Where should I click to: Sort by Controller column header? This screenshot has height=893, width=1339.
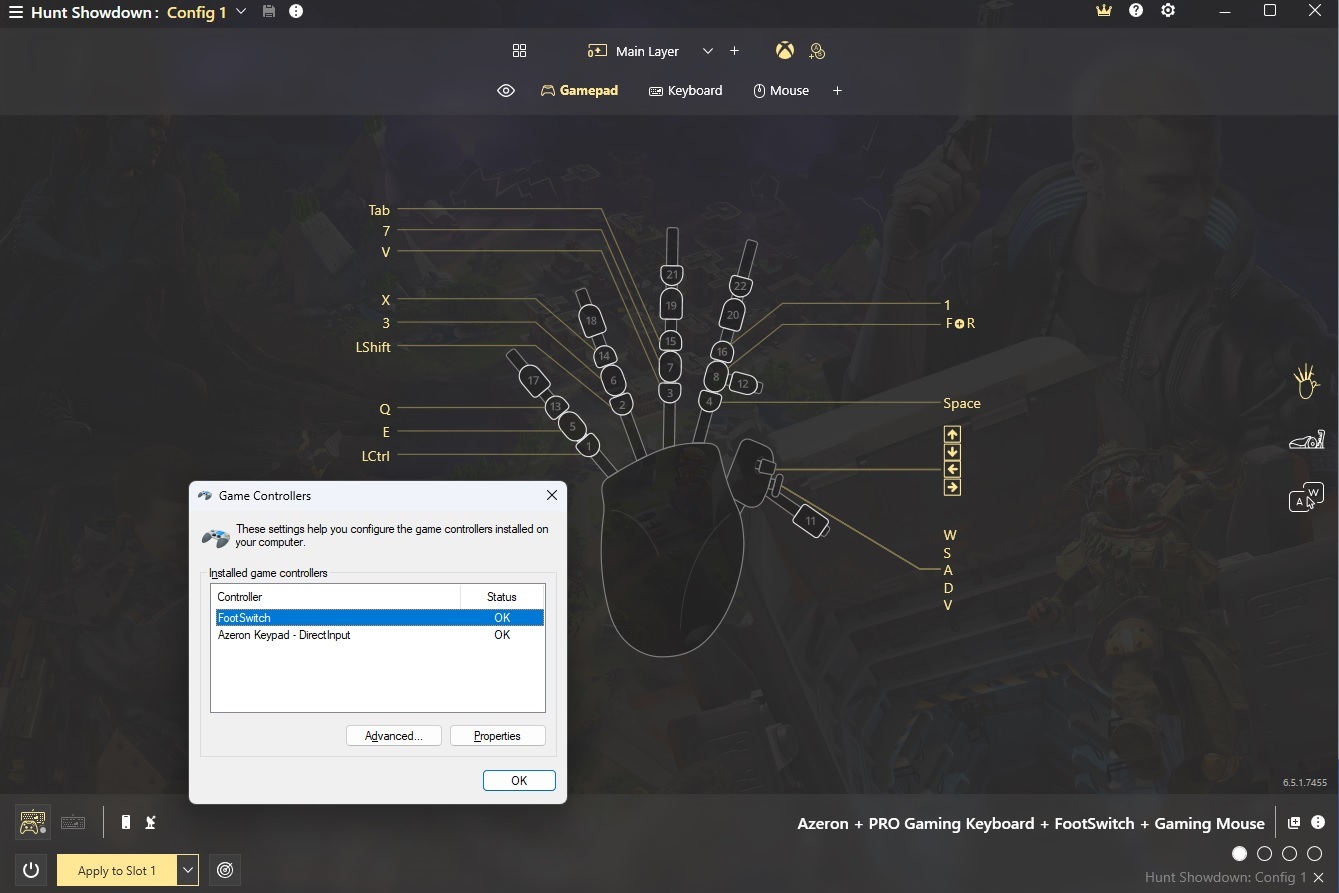(x=336, y=597)
